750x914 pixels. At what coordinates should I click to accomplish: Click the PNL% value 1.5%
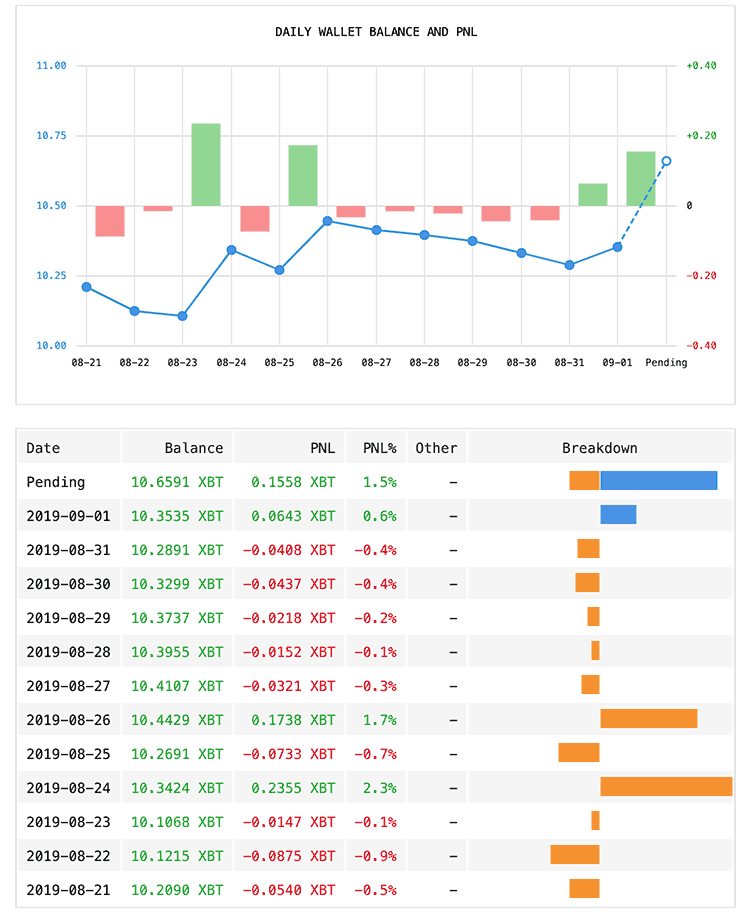tap(380, 482)
